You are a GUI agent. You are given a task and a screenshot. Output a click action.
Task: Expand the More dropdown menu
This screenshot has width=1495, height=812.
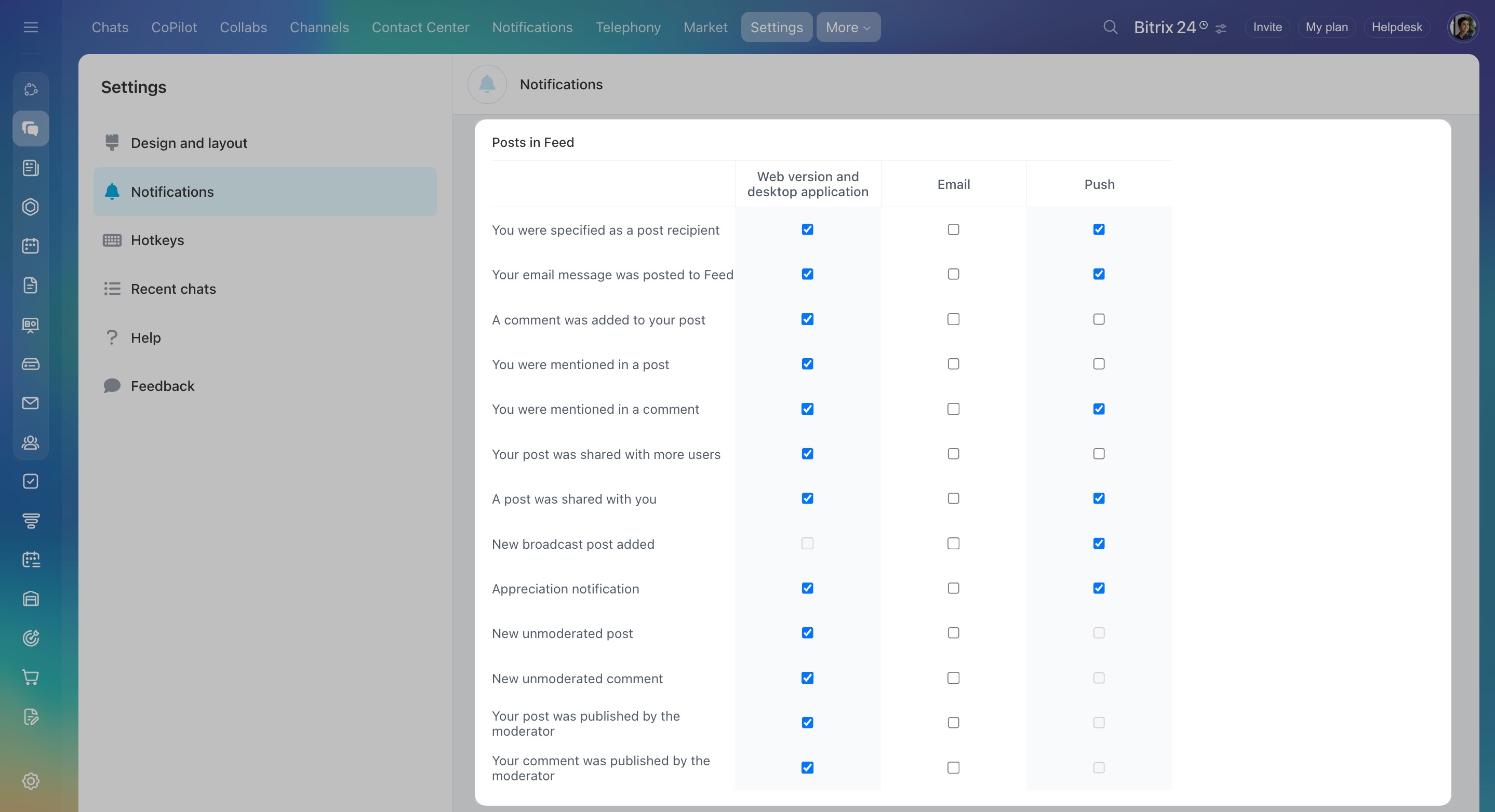[x=848, y=28]
